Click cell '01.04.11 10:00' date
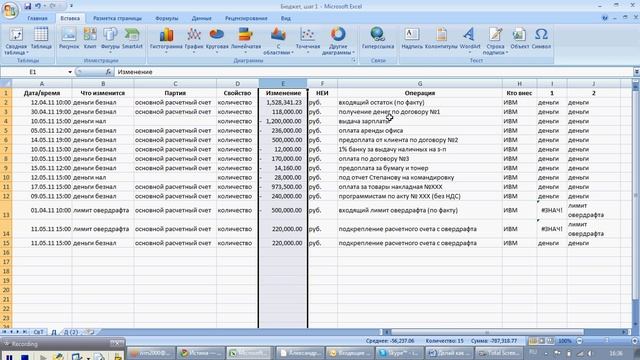640x360 pixels. 42,210
